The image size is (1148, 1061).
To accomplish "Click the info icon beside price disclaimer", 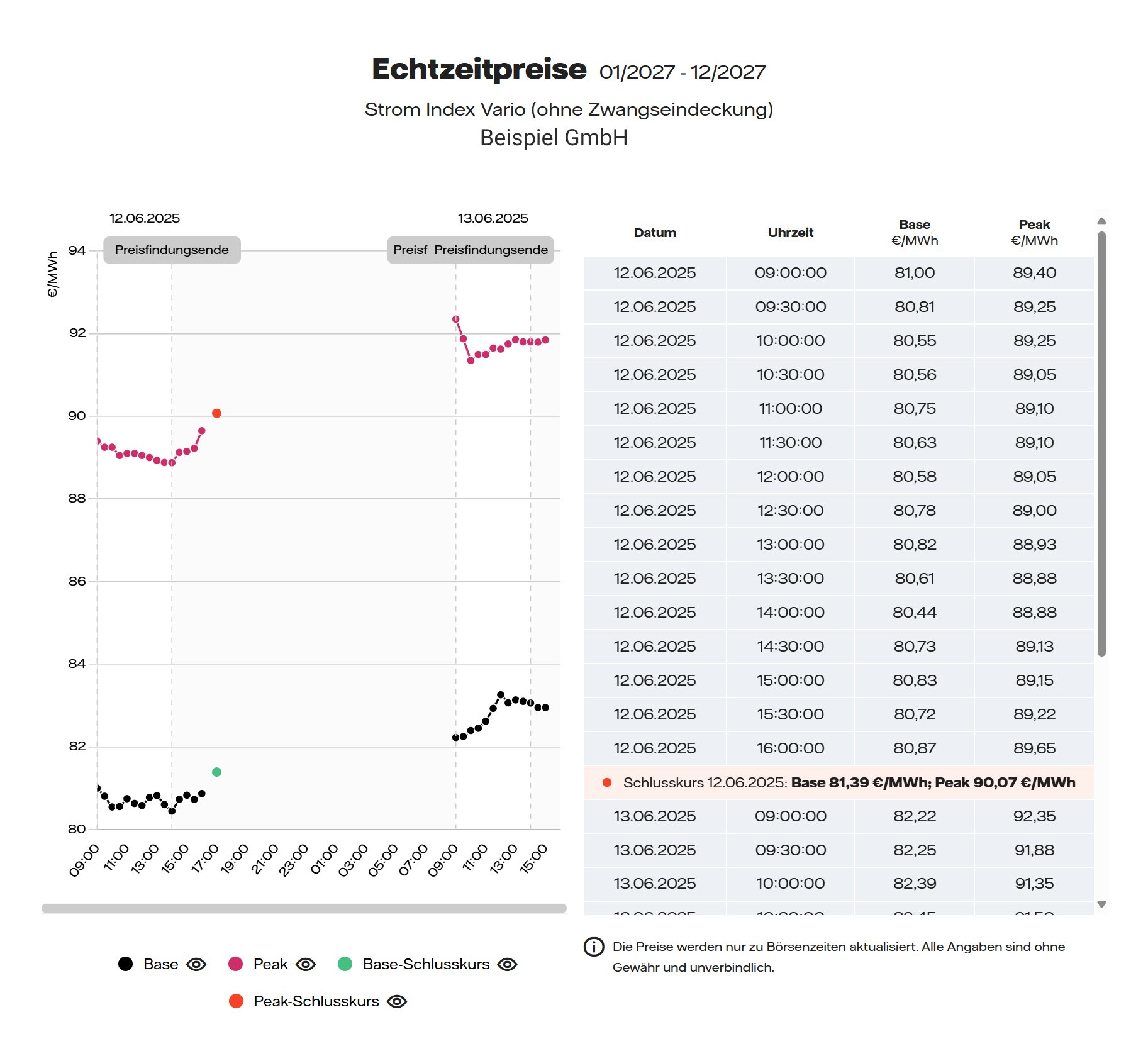I will pyautogui.click(x=594, y=947).
